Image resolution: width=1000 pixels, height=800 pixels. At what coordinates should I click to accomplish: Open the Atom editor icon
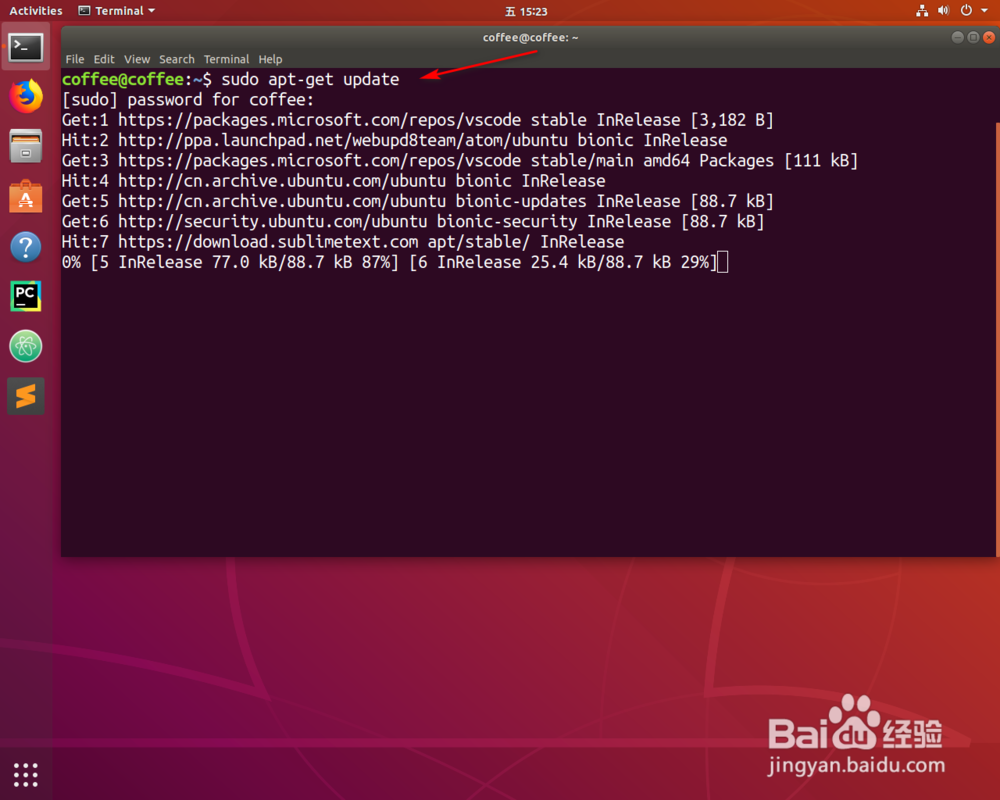(25, 346)
